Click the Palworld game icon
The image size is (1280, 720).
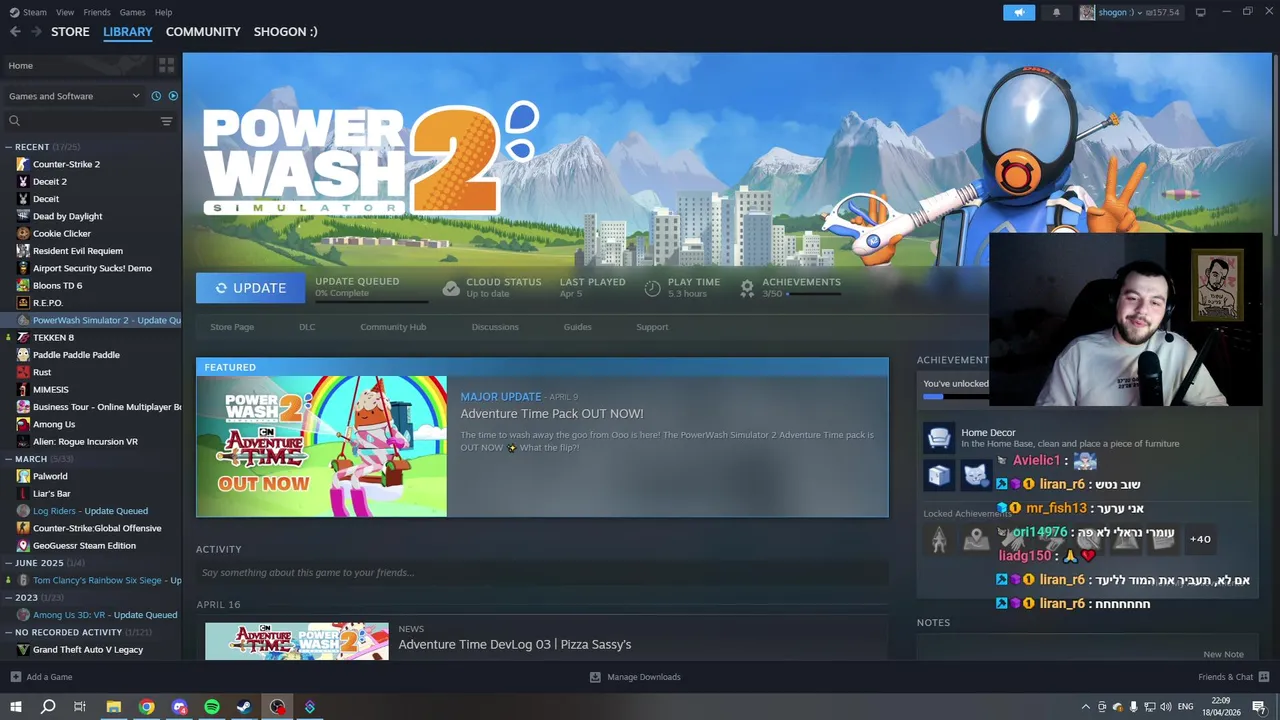coord(23,476)
